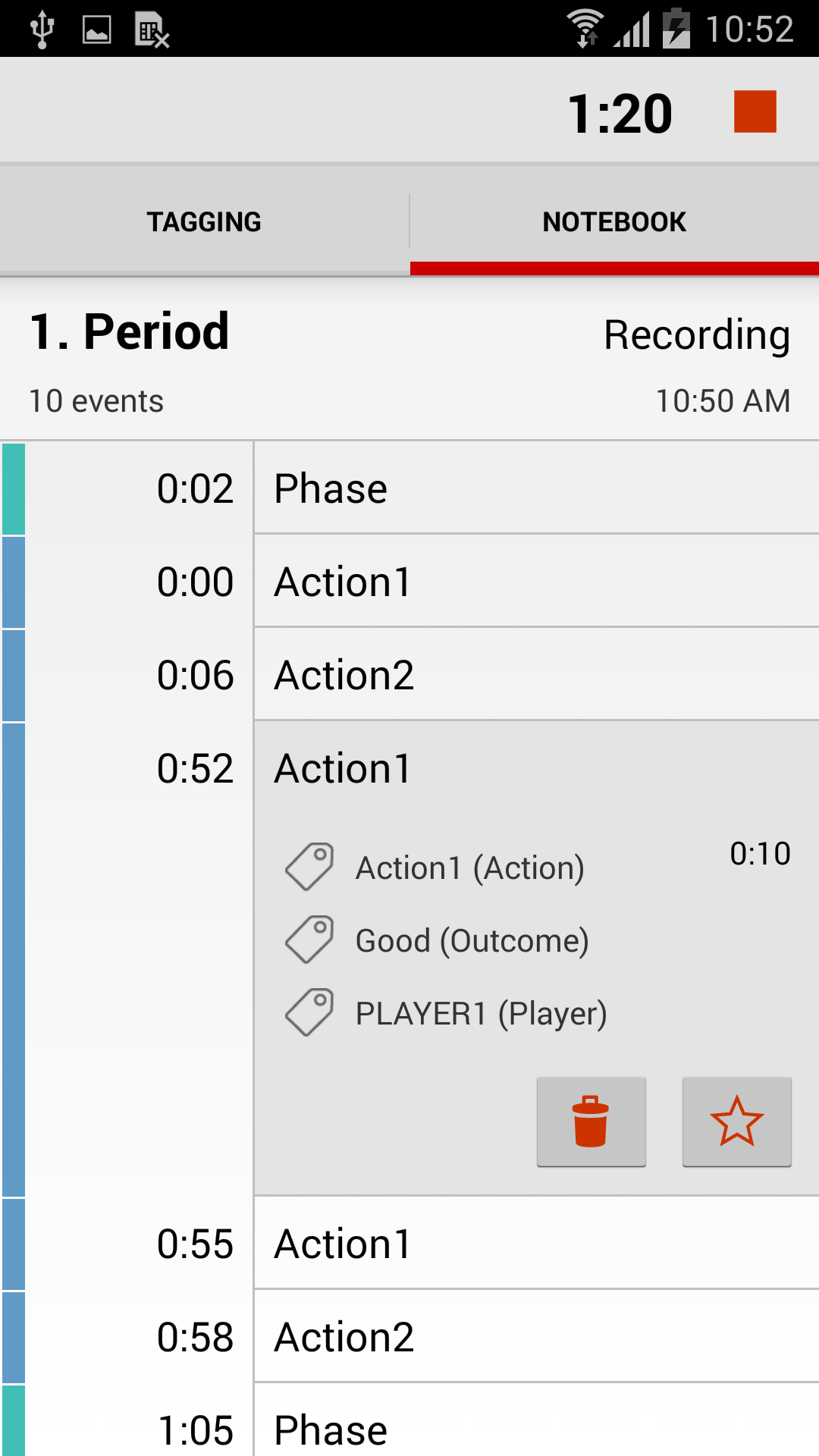Tap the USB icon in status bar

(x=42, y=30)
